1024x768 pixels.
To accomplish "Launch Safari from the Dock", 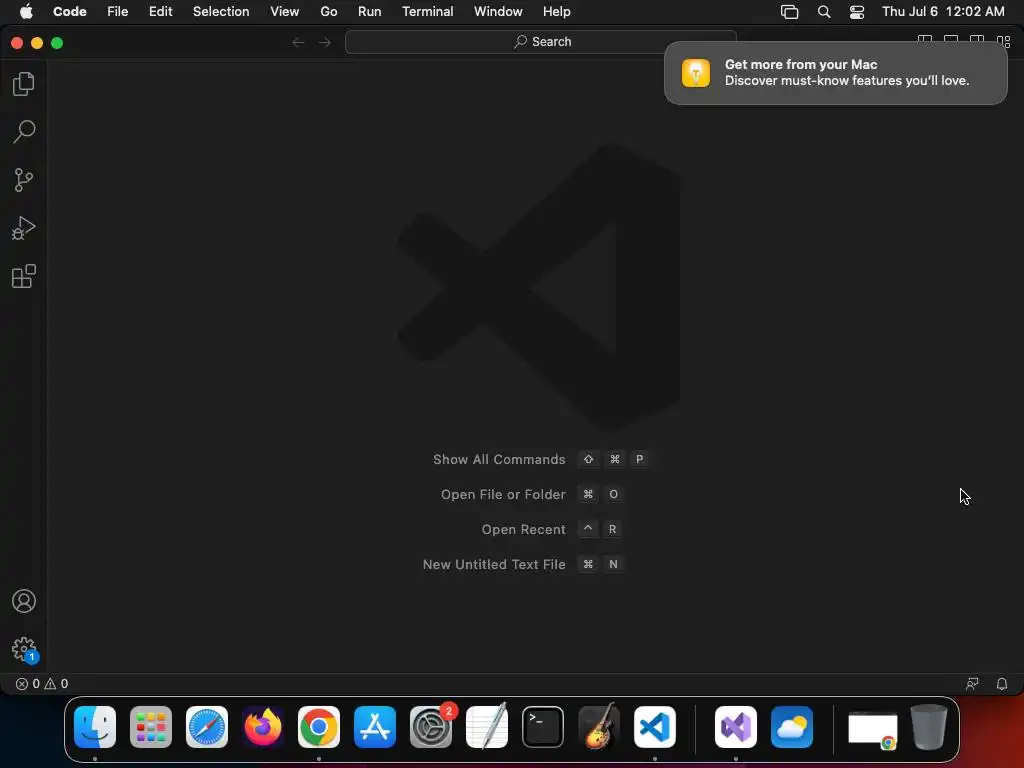I will tap(207, 727).
